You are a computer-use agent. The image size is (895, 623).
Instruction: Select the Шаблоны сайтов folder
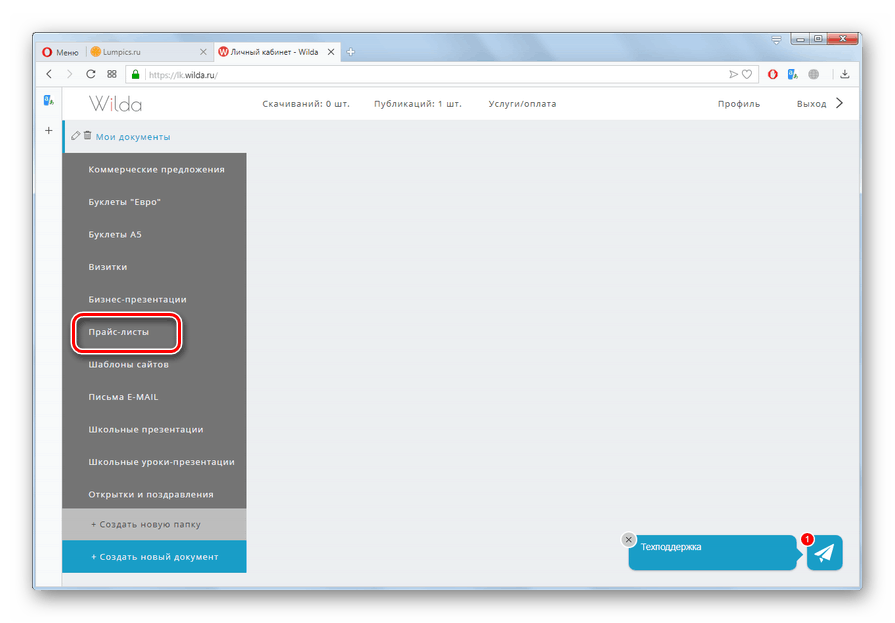tap(155, 365)
